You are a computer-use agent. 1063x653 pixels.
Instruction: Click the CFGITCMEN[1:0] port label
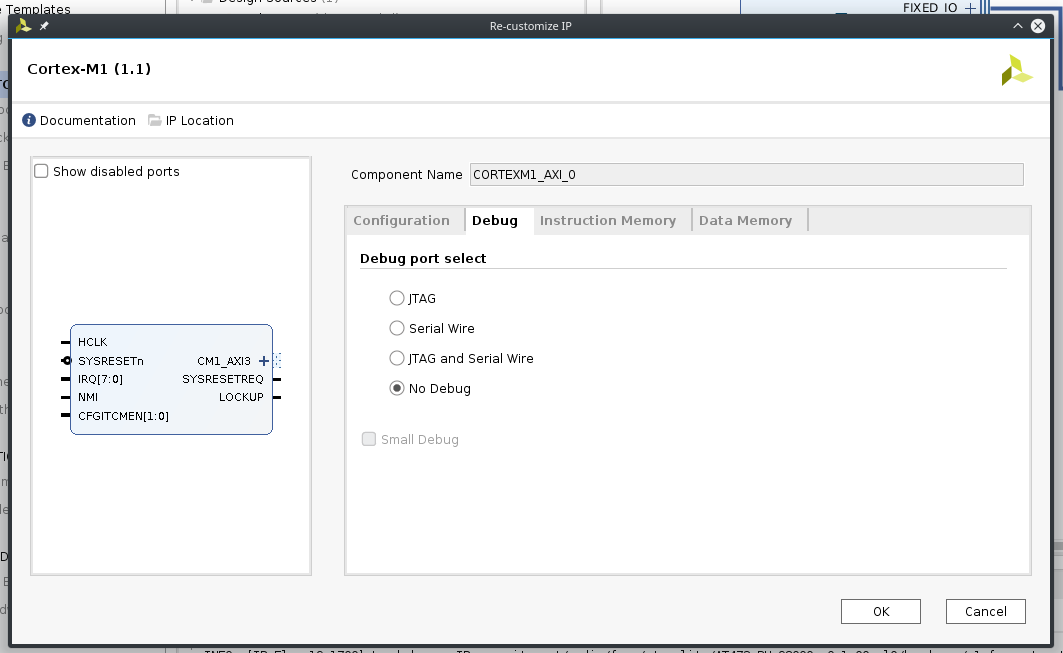click(123, 416)
